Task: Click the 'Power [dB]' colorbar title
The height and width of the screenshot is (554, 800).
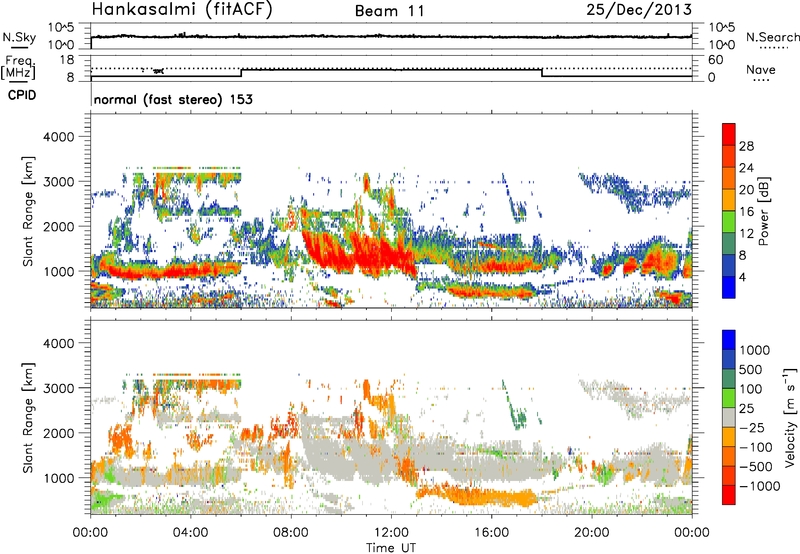Action: (x=763, y=211)
